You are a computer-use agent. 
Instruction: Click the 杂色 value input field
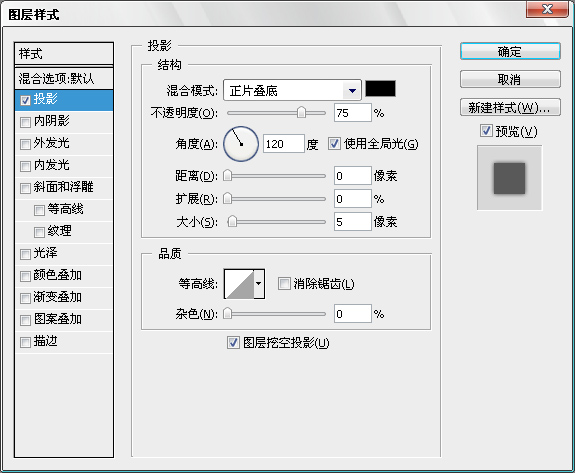[353, 314]
